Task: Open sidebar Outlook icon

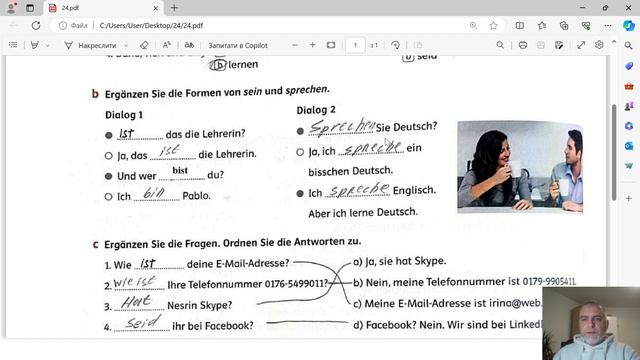Action: [x=629, y=146]
